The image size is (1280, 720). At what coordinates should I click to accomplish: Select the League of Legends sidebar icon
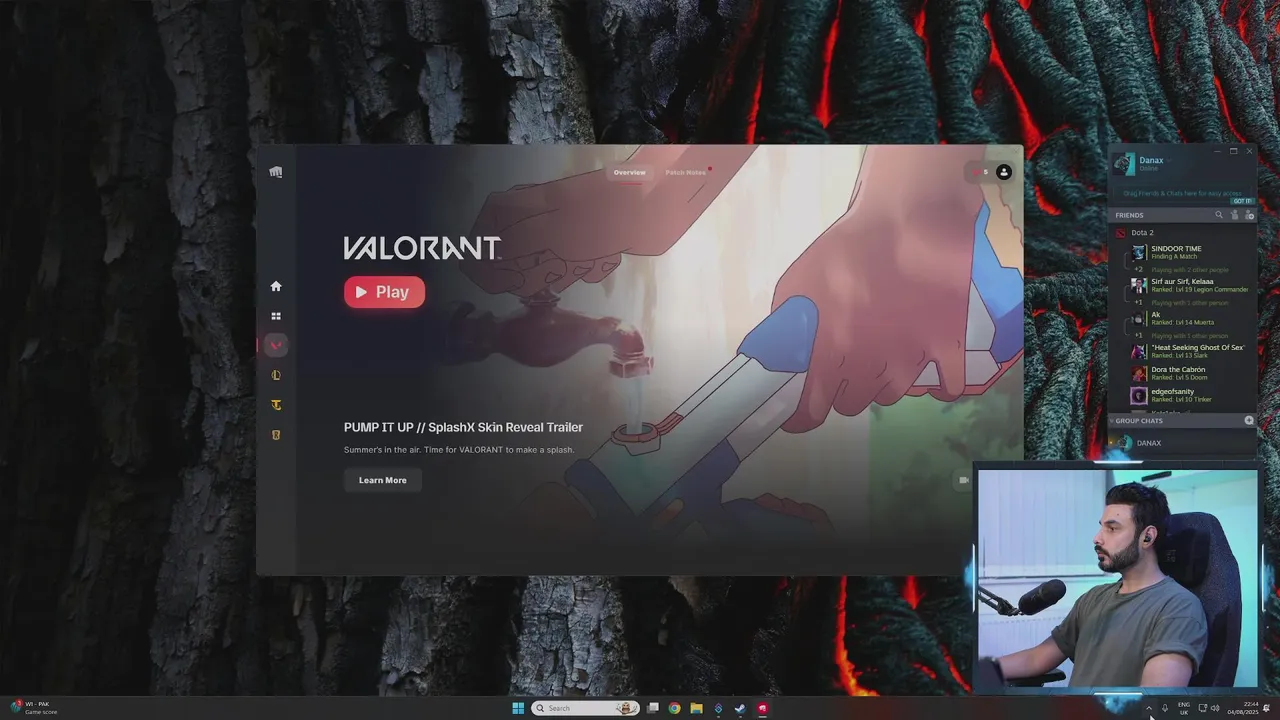276,375
